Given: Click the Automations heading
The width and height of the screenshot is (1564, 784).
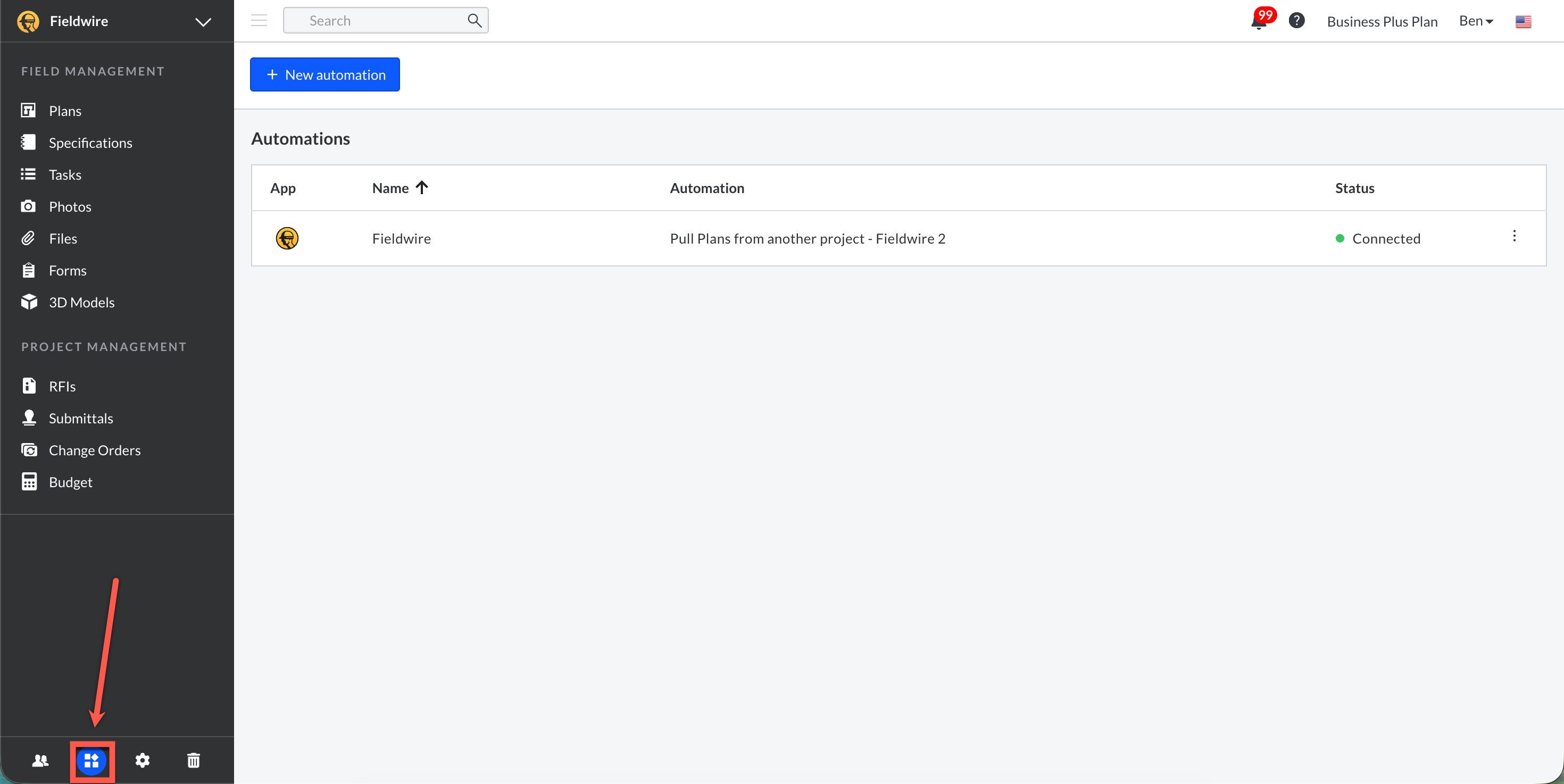Looking at the screenshot, I should click(x=301, y=138).
